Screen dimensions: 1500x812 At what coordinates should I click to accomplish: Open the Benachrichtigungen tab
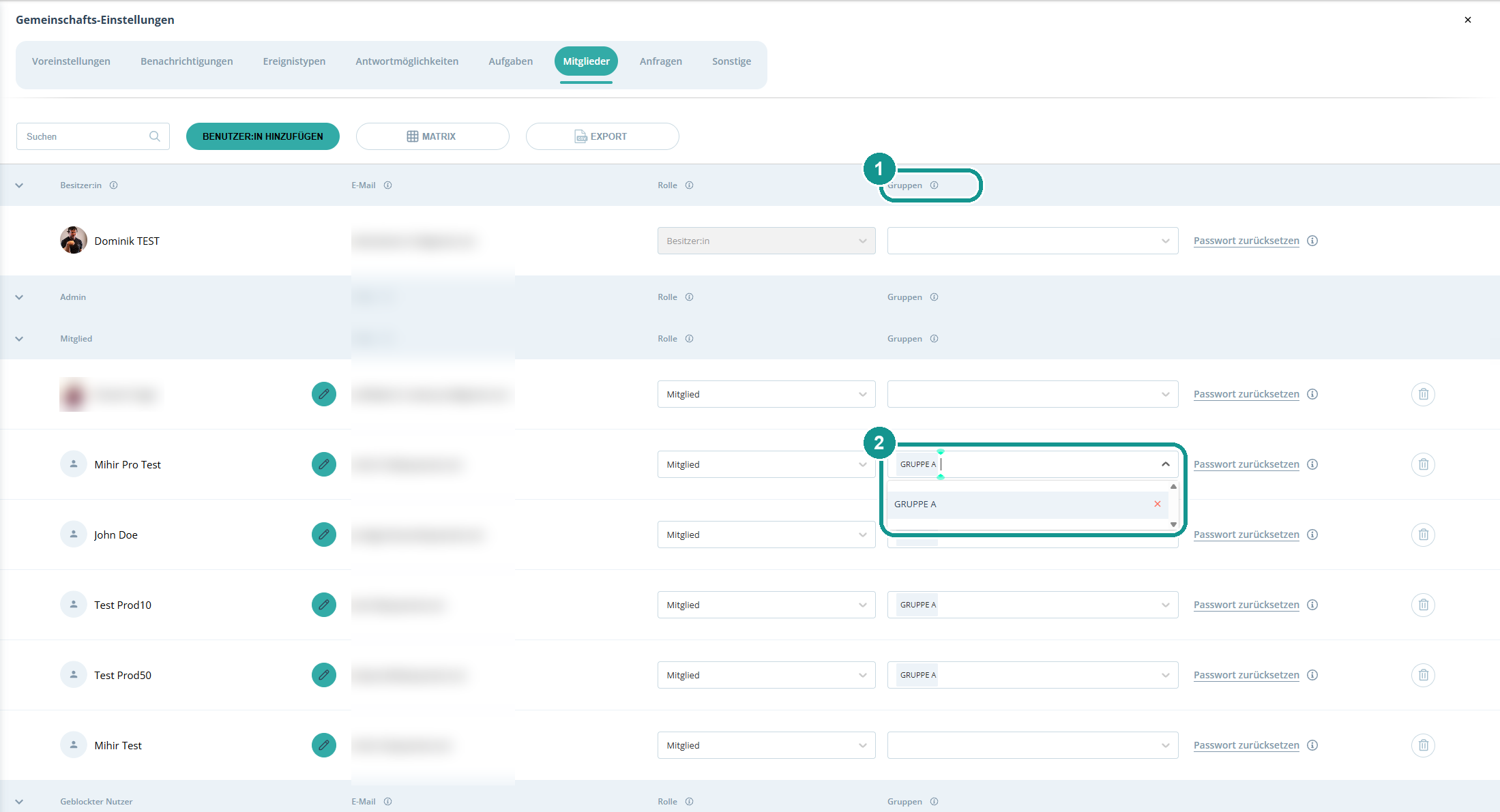[x=187, y=61]
